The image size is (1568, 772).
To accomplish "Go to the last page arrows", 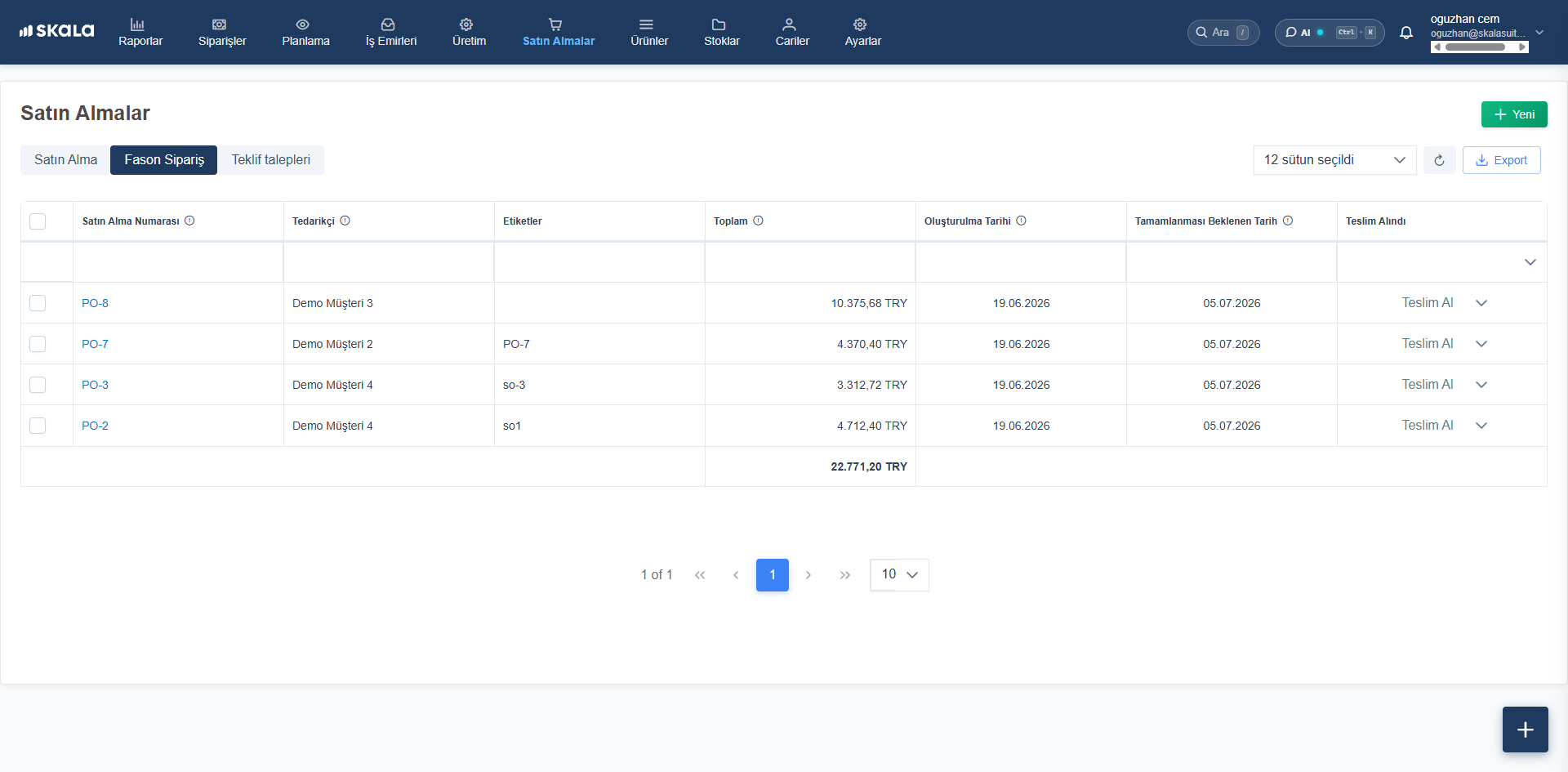I will click(844, 575).
